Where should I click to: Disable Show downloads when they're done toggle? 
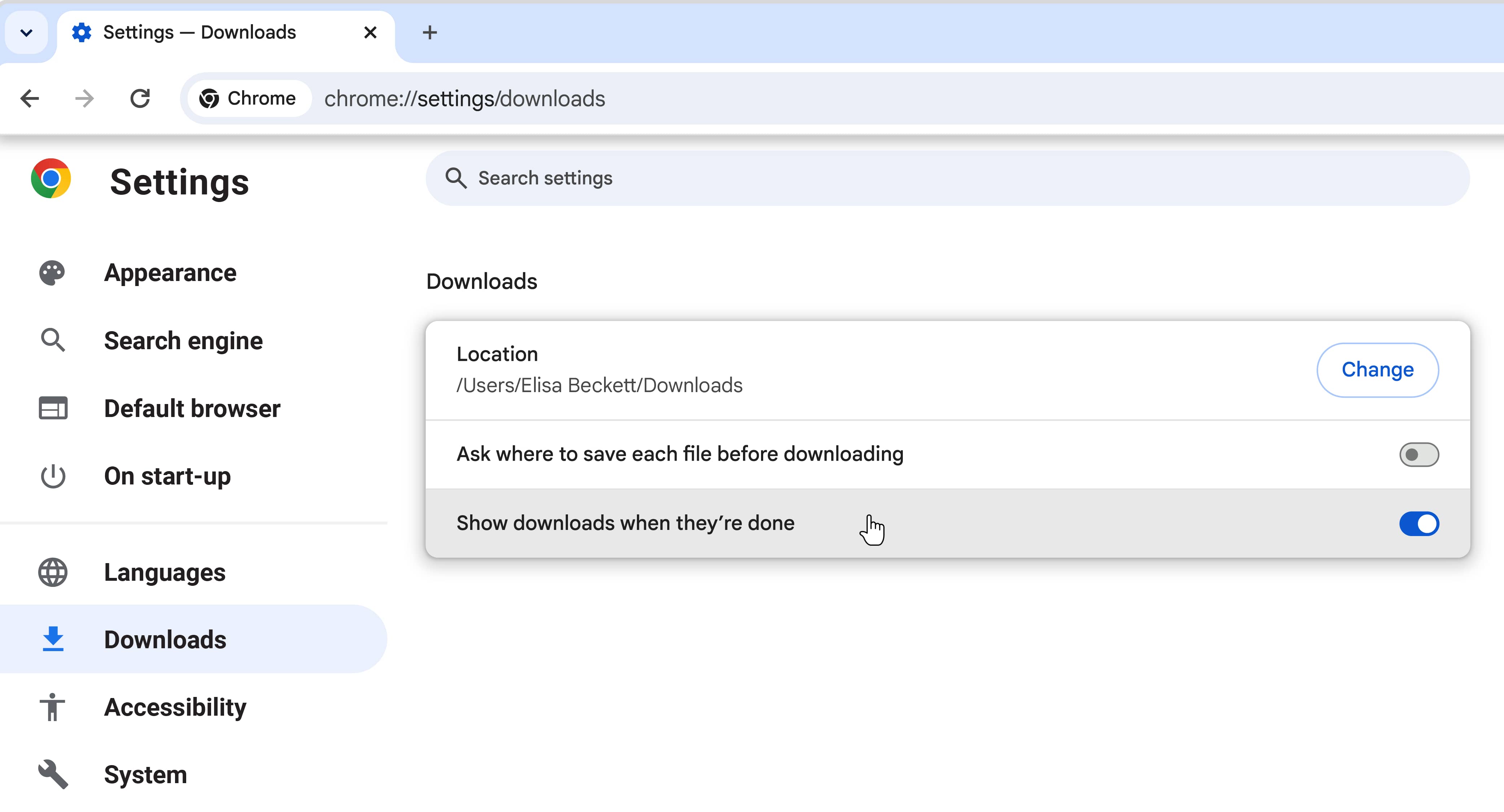point(1419,524)
